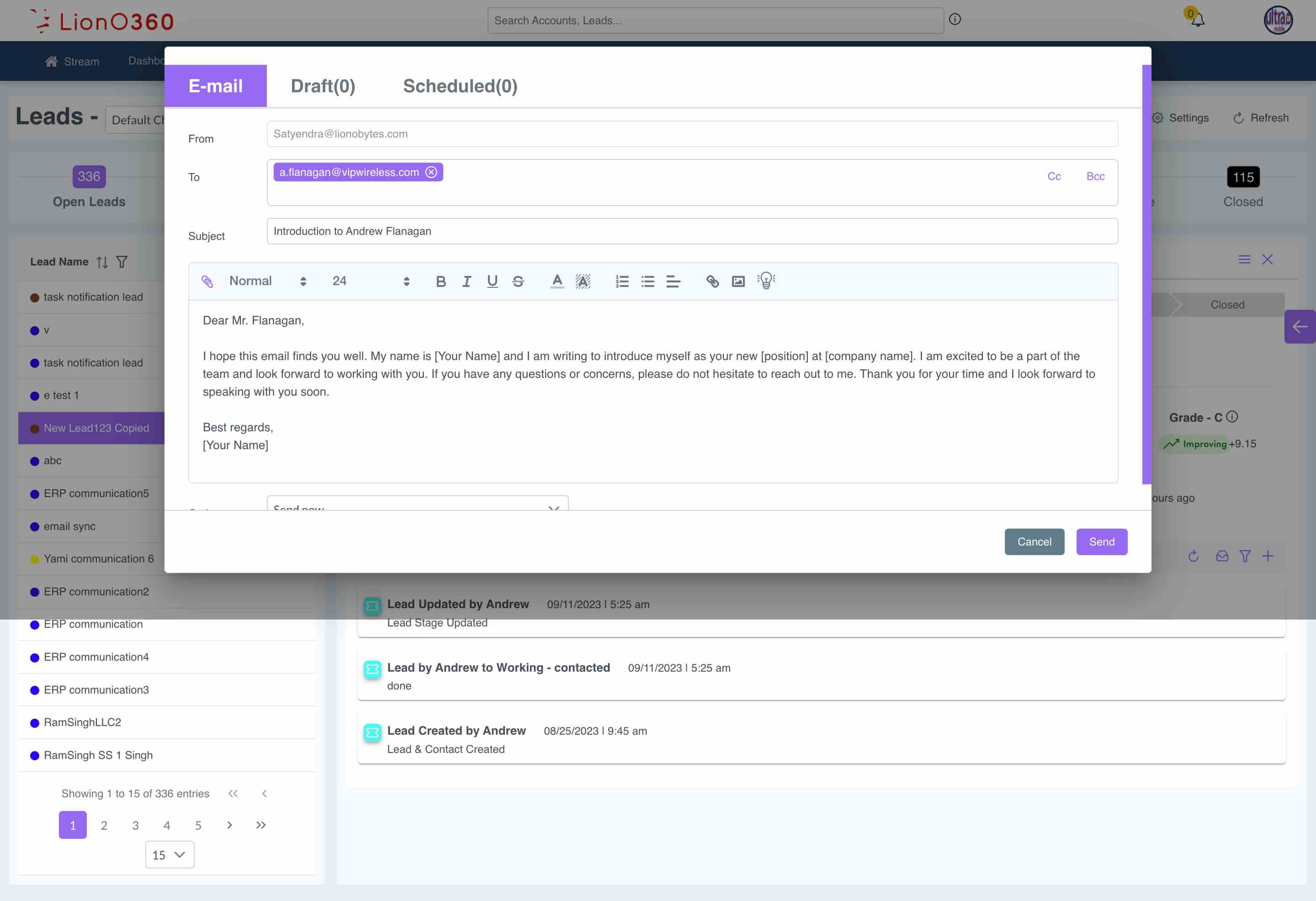Show the Cc recipient field
The height and width of the screenshot is (901, 1316).
click(x=1054, y=176)
